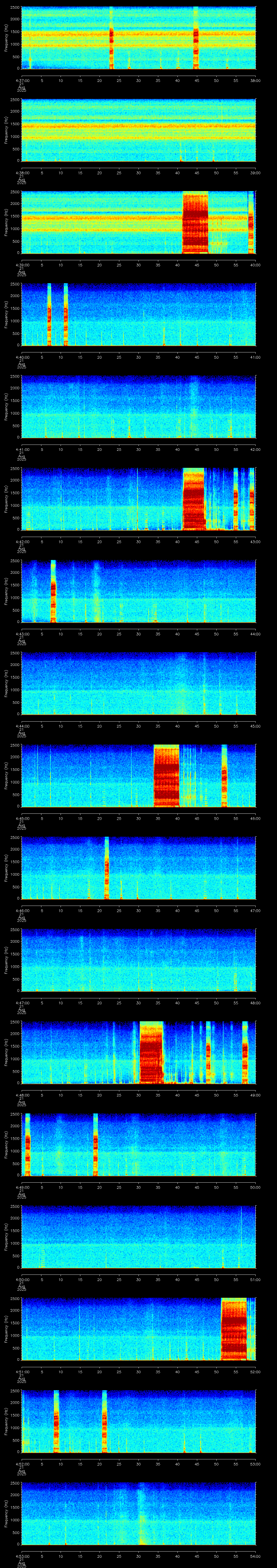
Task: Click the 4:39:00 start time label
Action: 22,265
